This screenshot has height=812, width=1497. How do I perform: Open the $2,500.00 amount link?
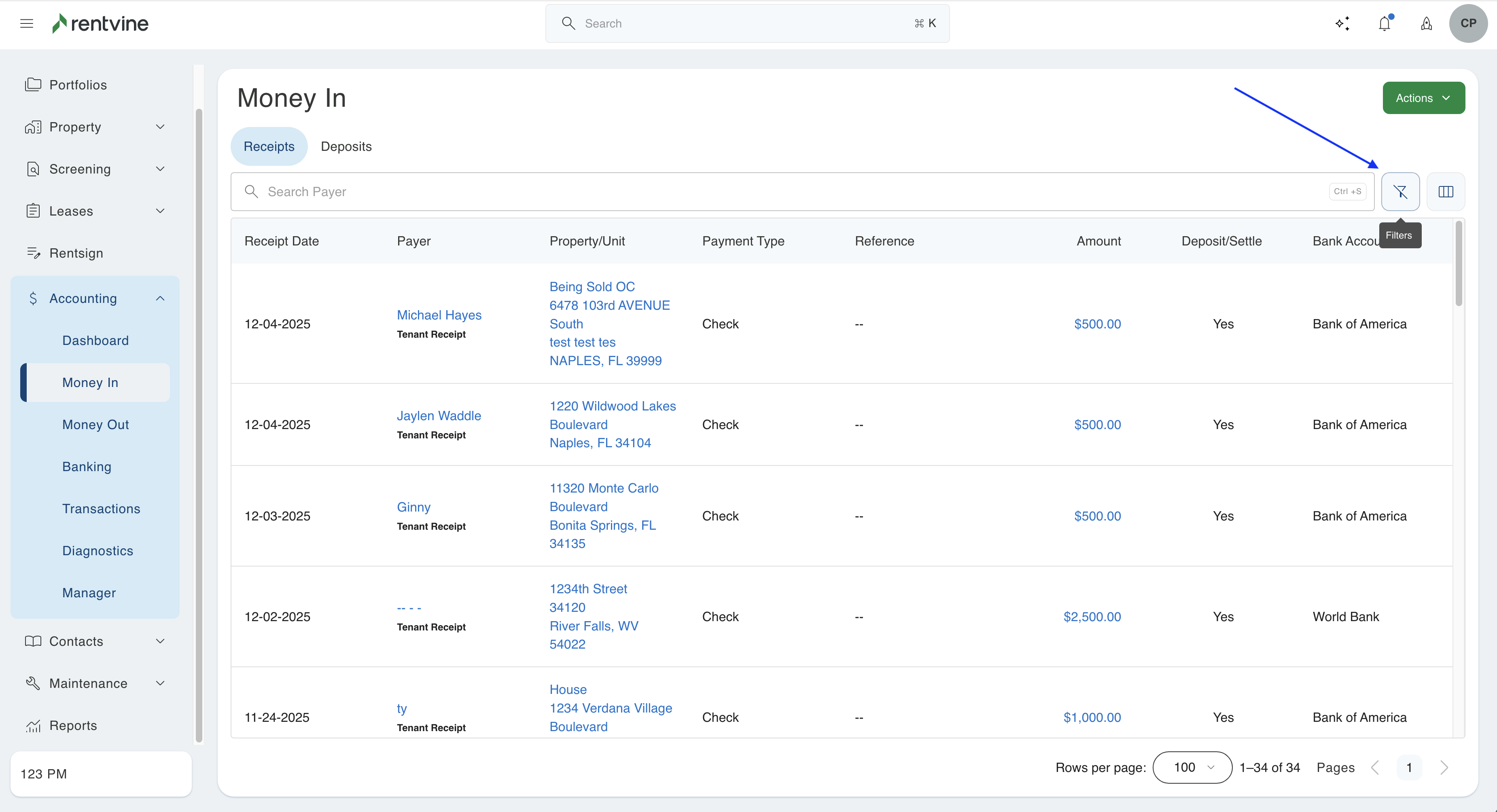pos(1091,616)
